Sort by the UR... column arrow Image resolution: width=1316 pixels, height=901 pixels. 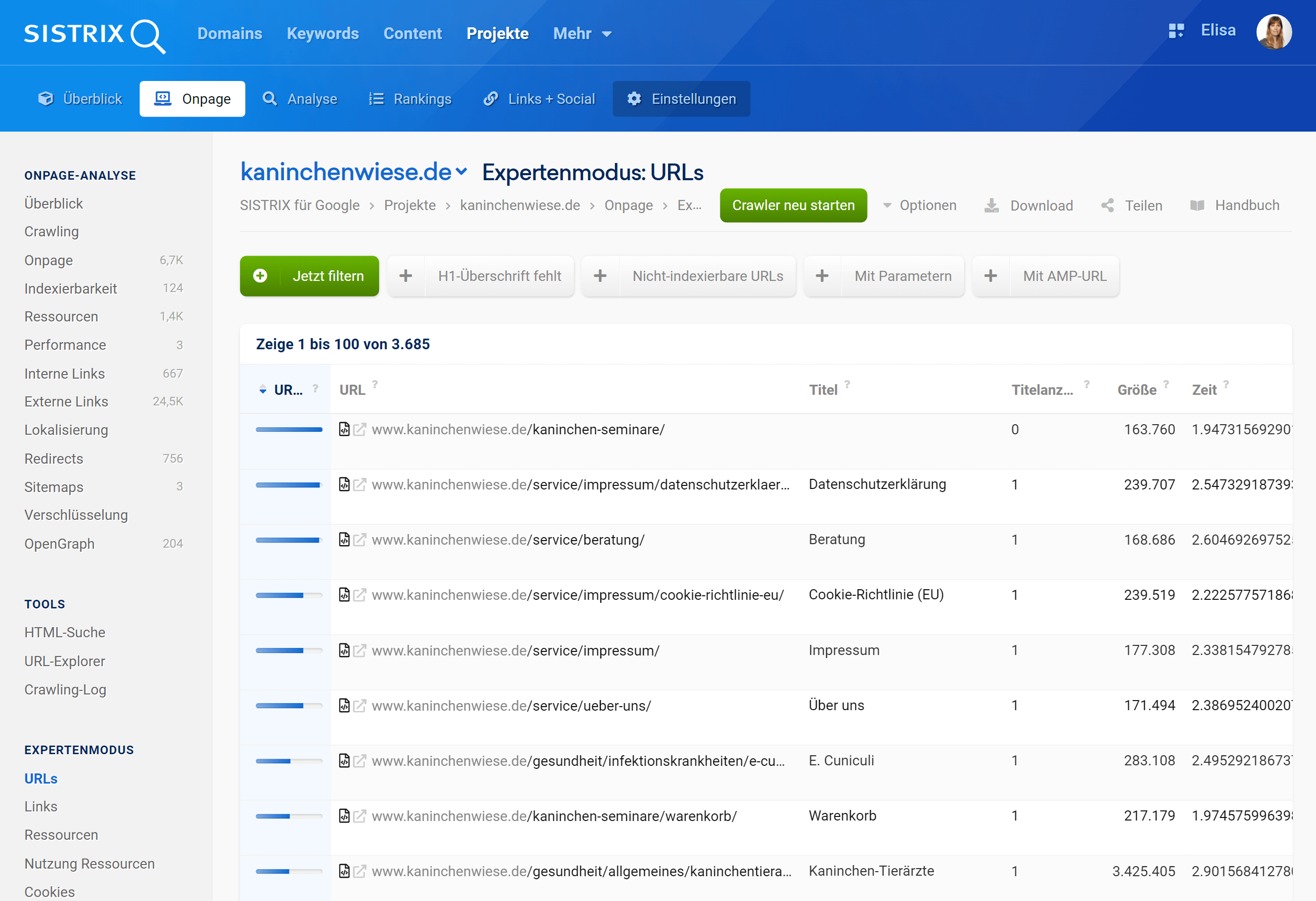pos(263,390)
